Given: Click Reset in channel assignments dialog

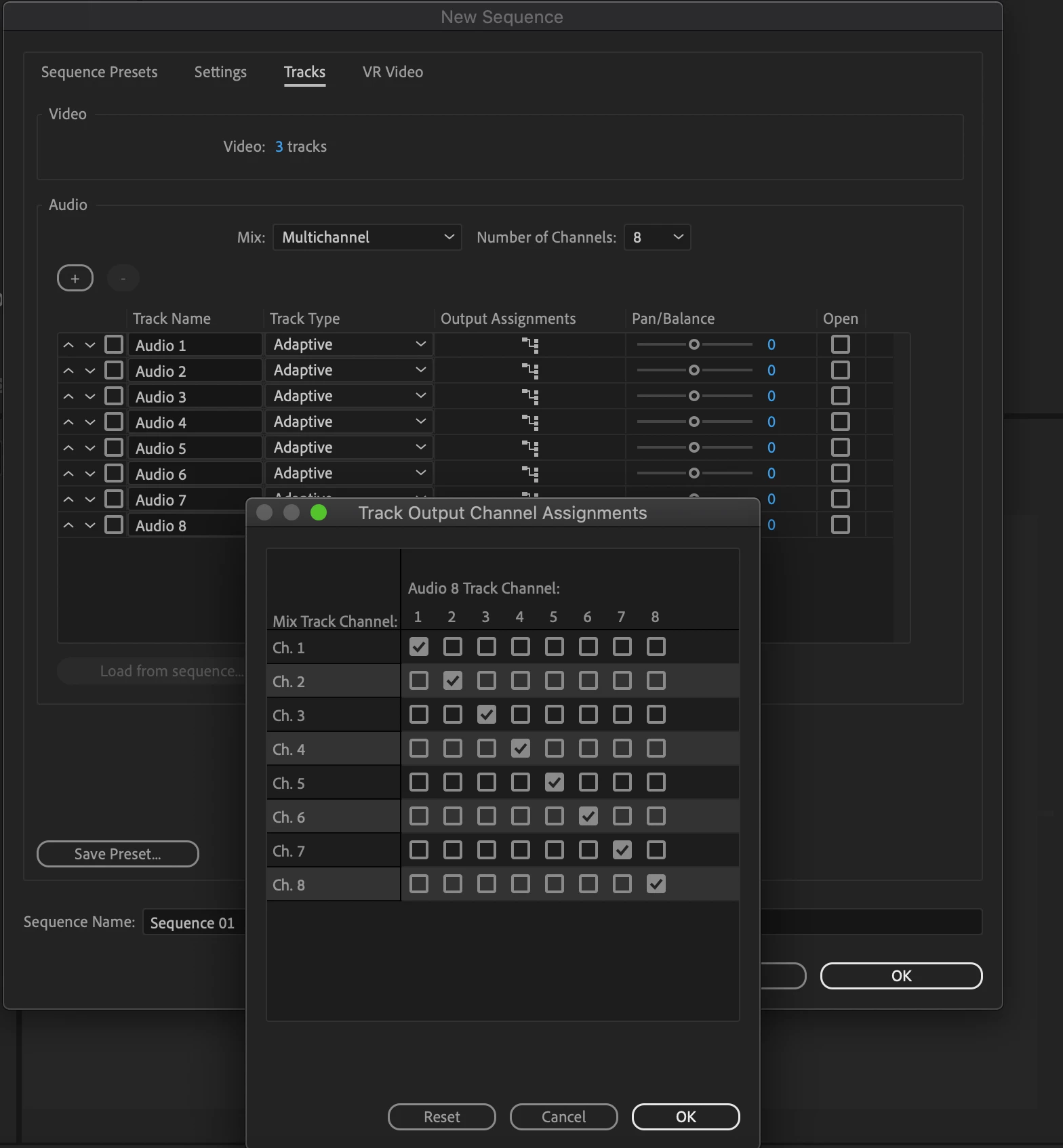Looking at the screenshot, I should pyautogui.click(x=442, y=1117).
